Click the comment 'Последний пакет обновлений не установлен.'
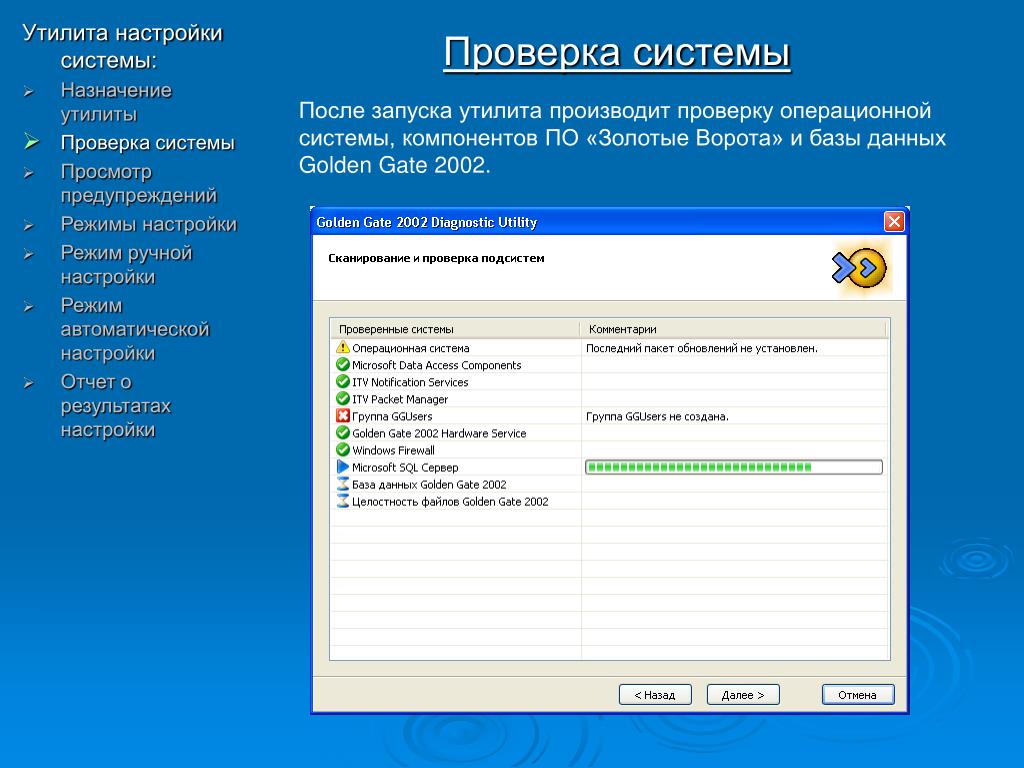1024x768 pixels. (701, 348)
